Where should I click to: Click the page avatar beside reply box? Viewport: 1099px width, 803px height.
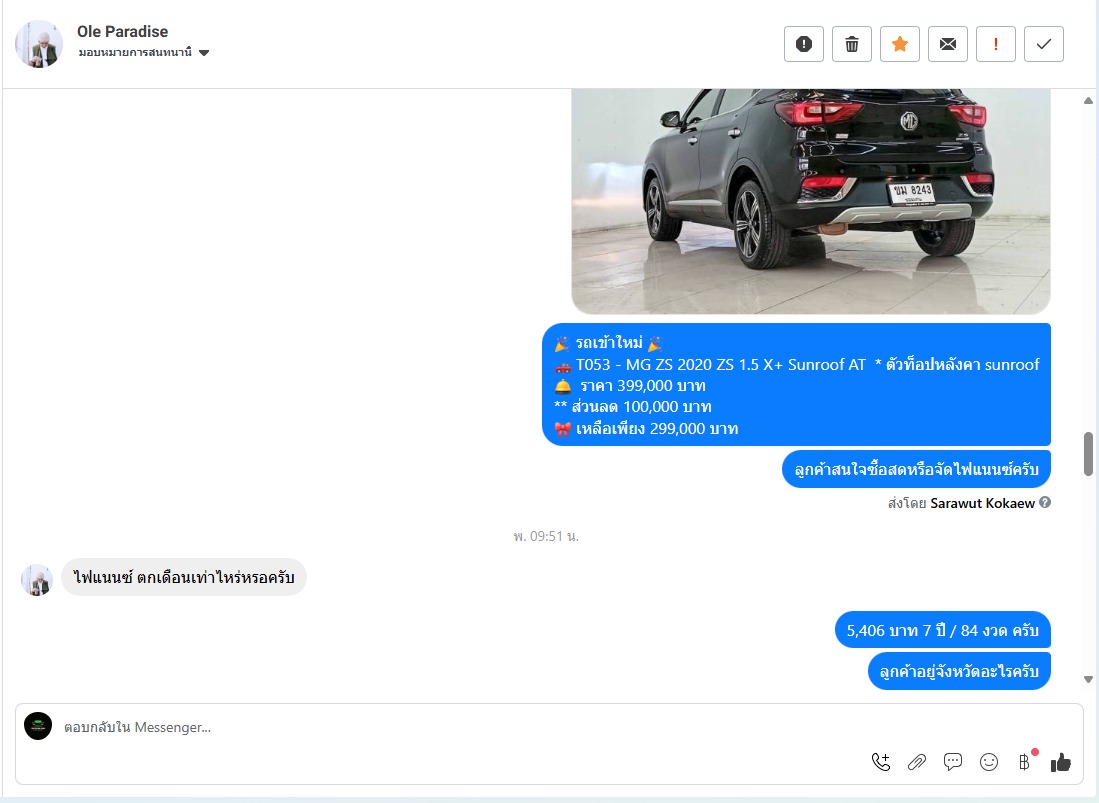(x=38, y=726)
